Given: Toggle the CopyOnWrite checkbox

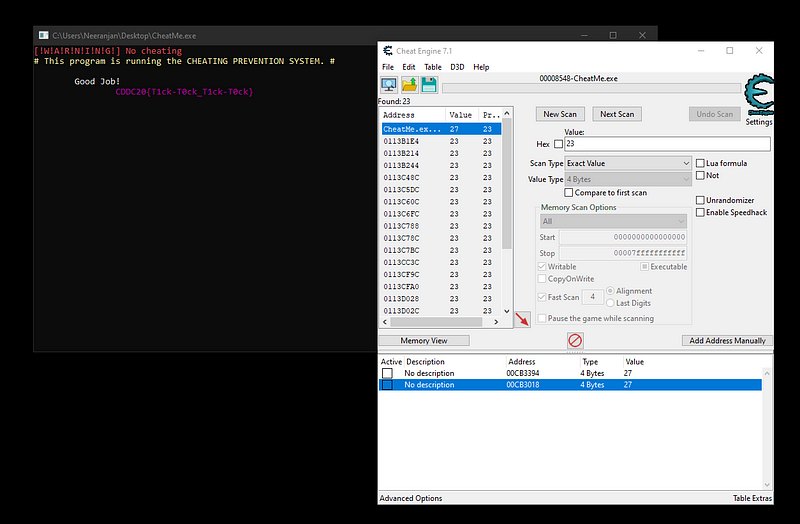Looking at the screenshot, I should click(542, 279).
